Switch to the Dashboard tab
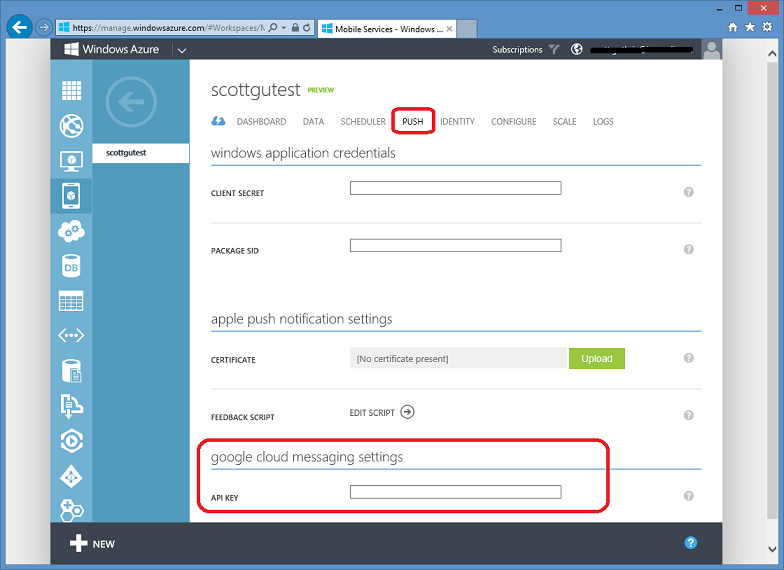 click(x=262, y=122)
